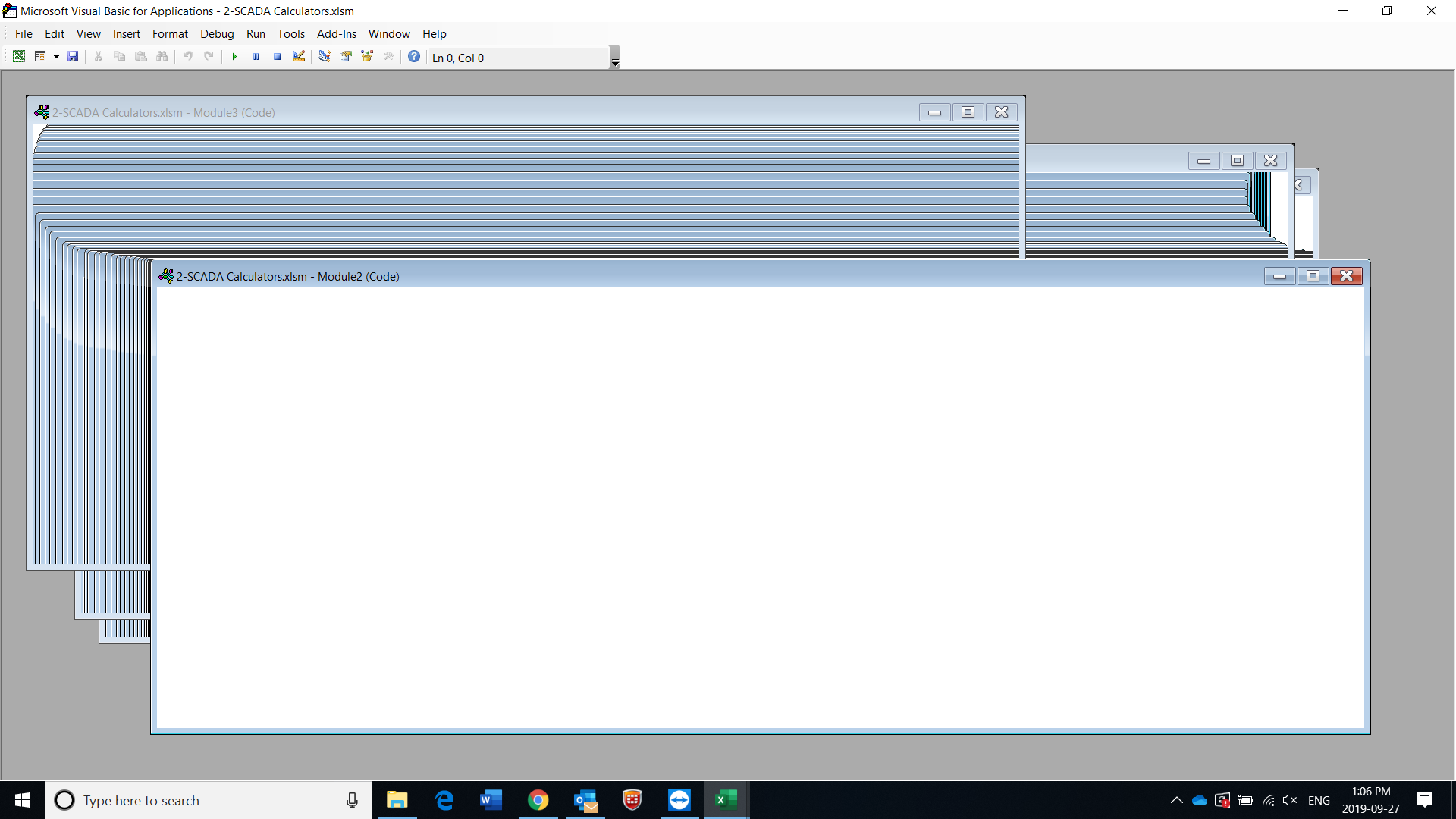Click View Microsoft Excel toolbar icon
The image size is (1456, 819).
coord(19,57)
